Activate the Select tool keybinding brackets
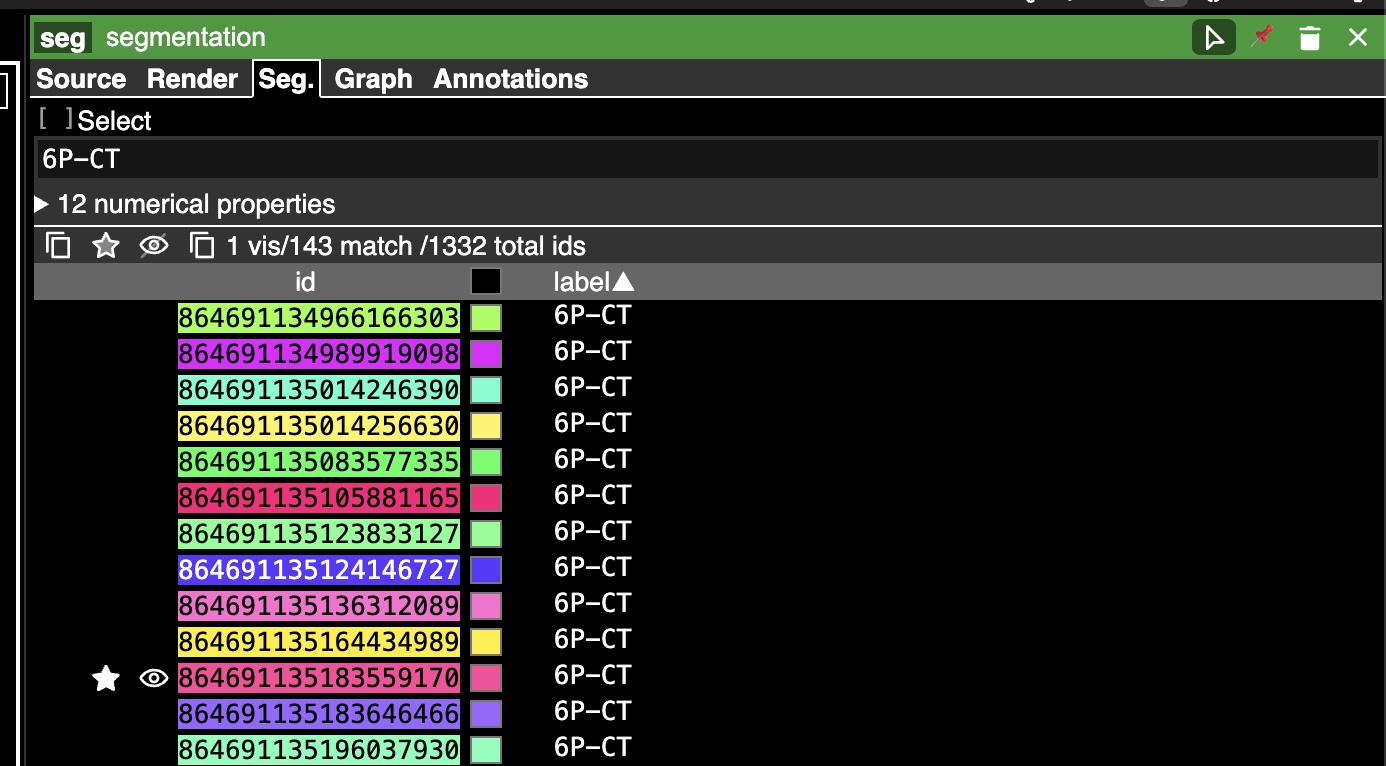The image size is (1386, 766). (x=56, y=120)
